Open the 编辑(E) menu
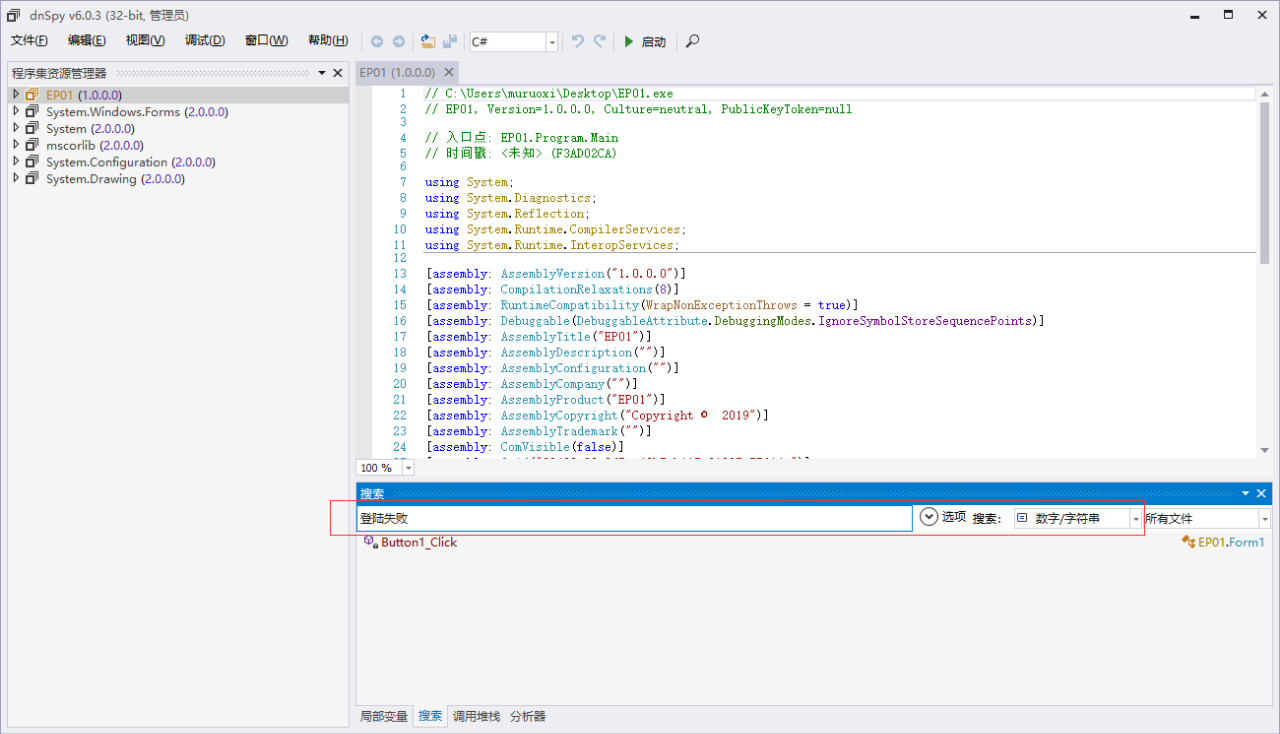 click(87, 40)
